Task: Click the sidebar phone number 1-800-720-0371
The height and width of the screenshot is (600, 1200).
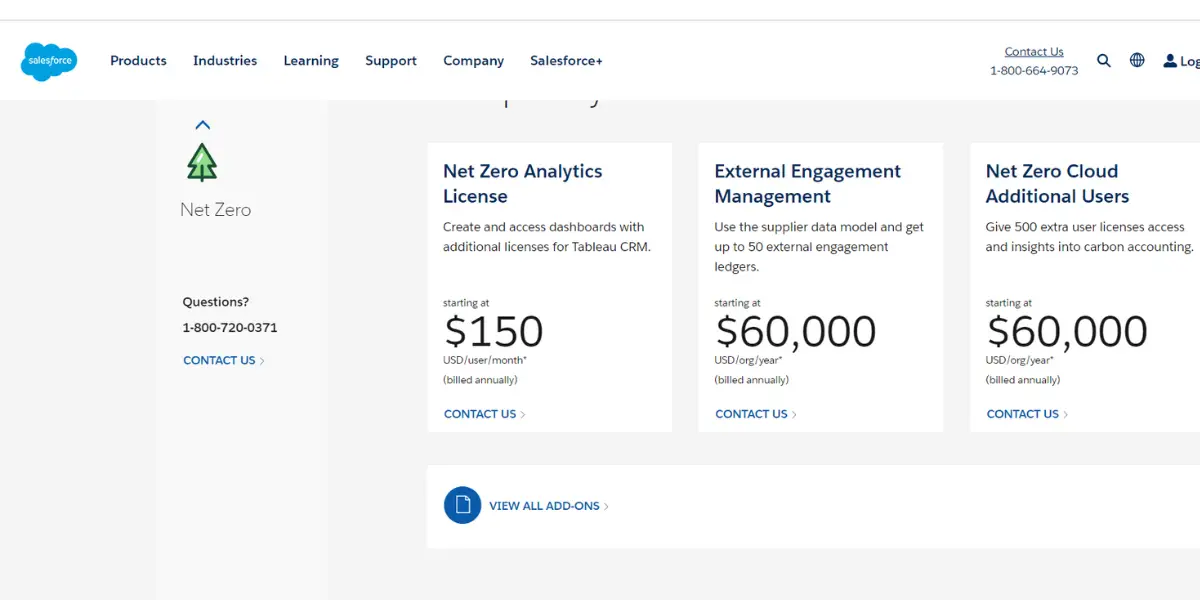Action: click(230, 328)
